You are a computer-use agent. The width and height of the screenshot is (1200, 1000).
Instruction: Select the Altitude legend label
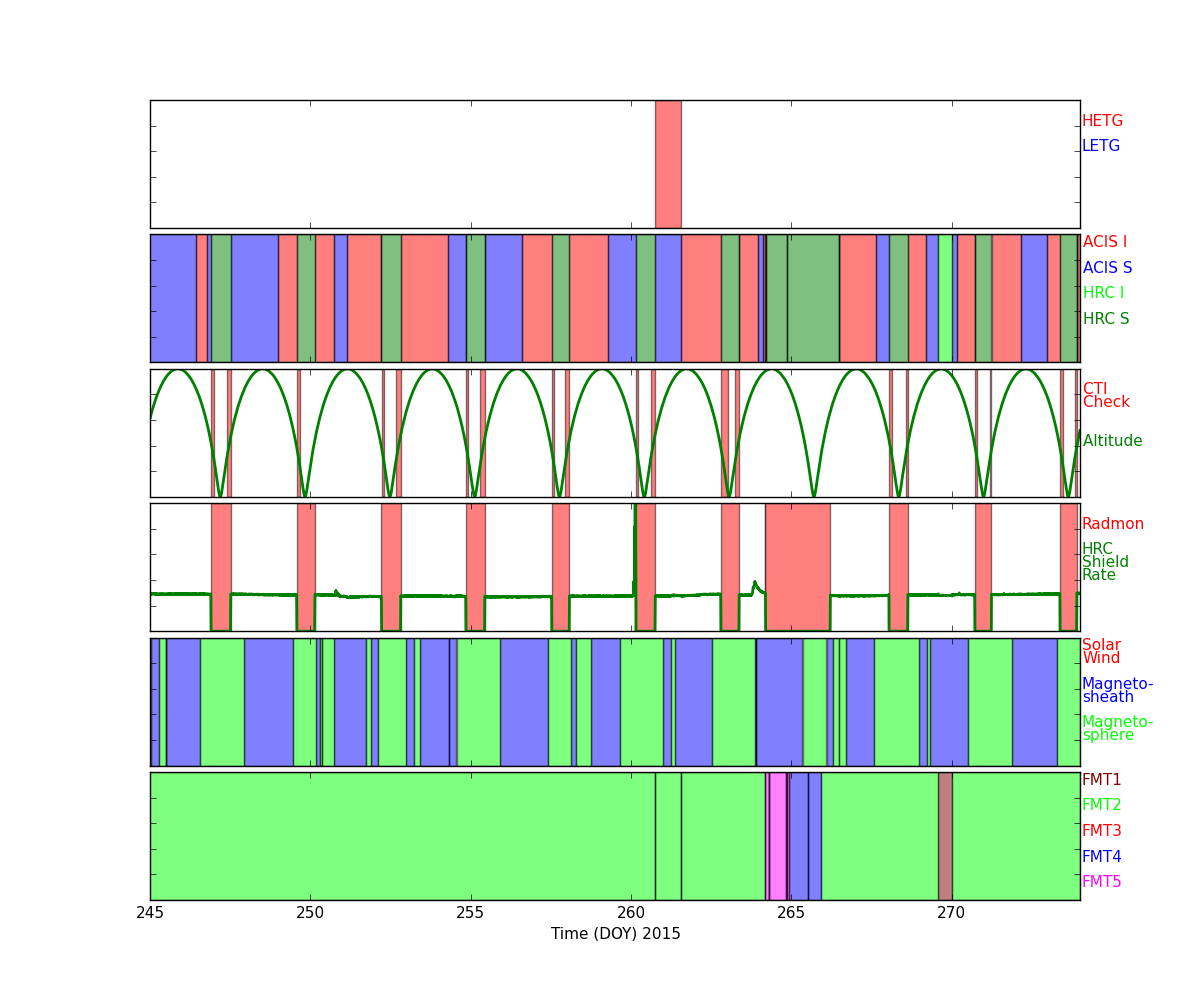point(1112,441)
